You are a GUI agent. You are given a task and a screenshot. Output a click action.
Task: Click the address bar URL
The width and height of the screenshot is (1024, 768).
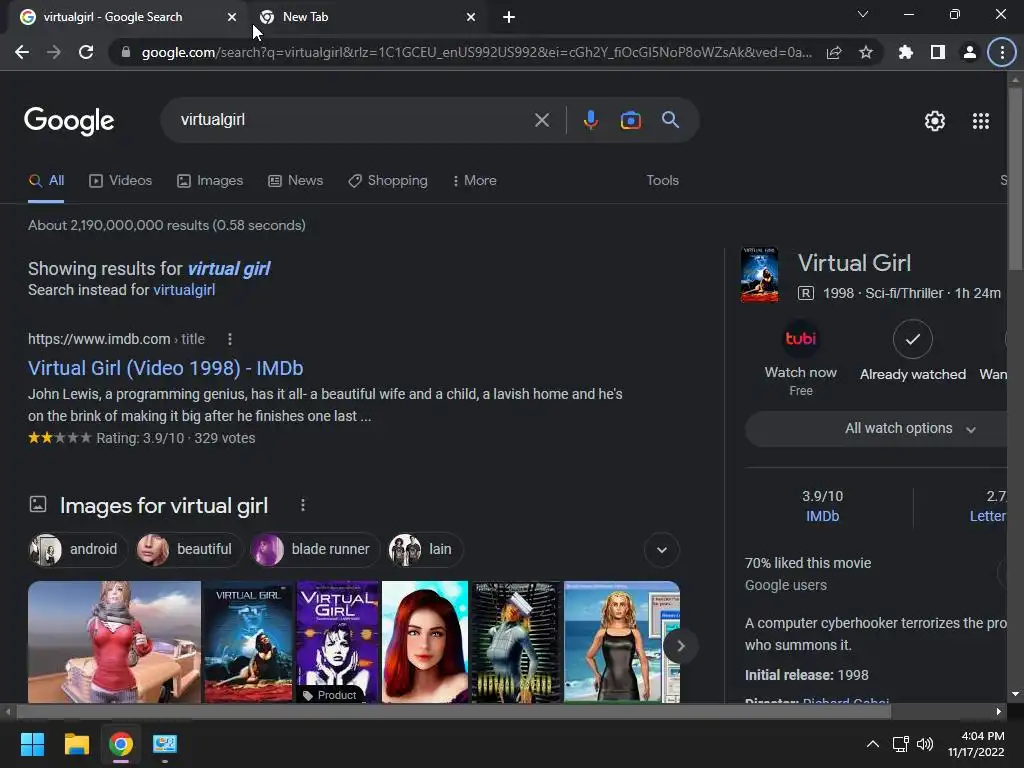point(477,52)
